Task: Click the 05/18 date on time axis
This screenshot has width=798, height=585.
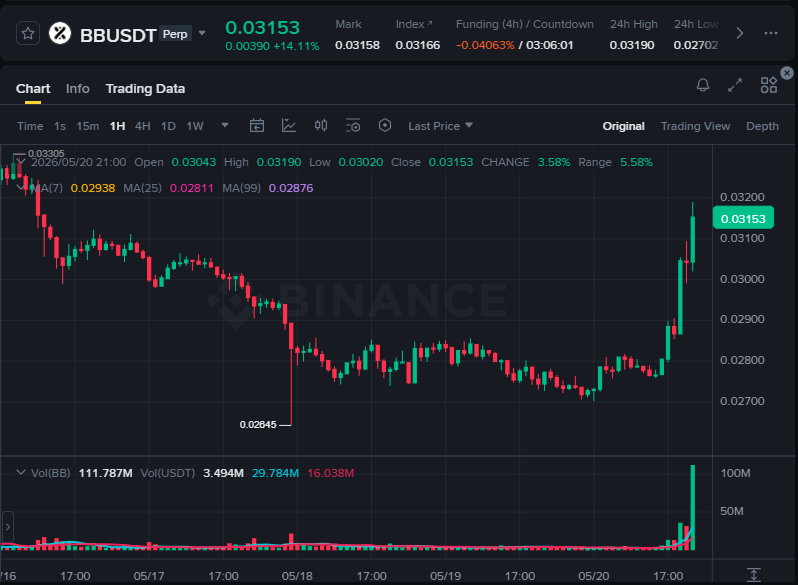Action: [x=297, y=576]
